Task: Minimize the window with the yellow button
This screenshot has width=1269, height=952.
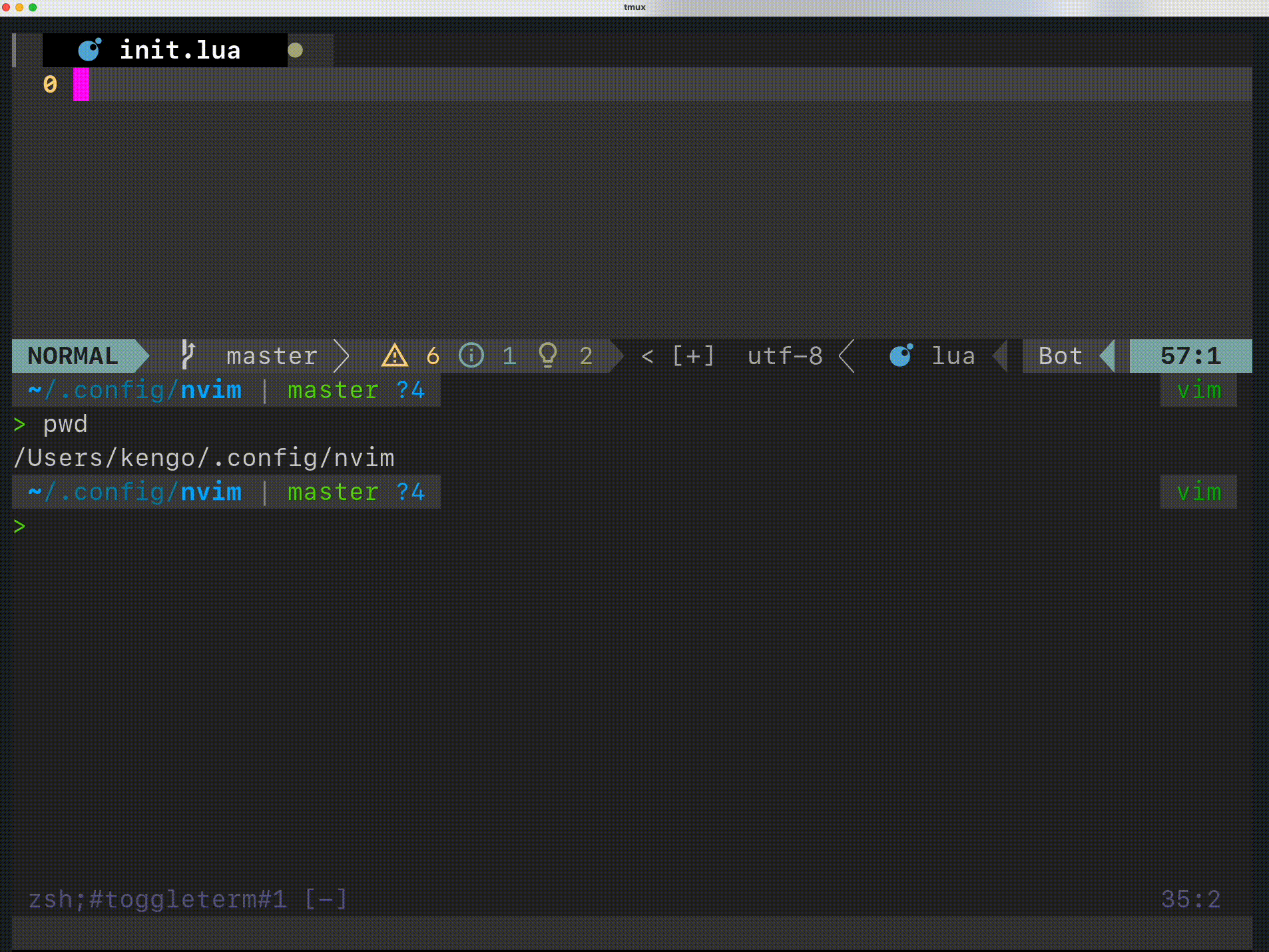Action: click(x=19, y=7)
